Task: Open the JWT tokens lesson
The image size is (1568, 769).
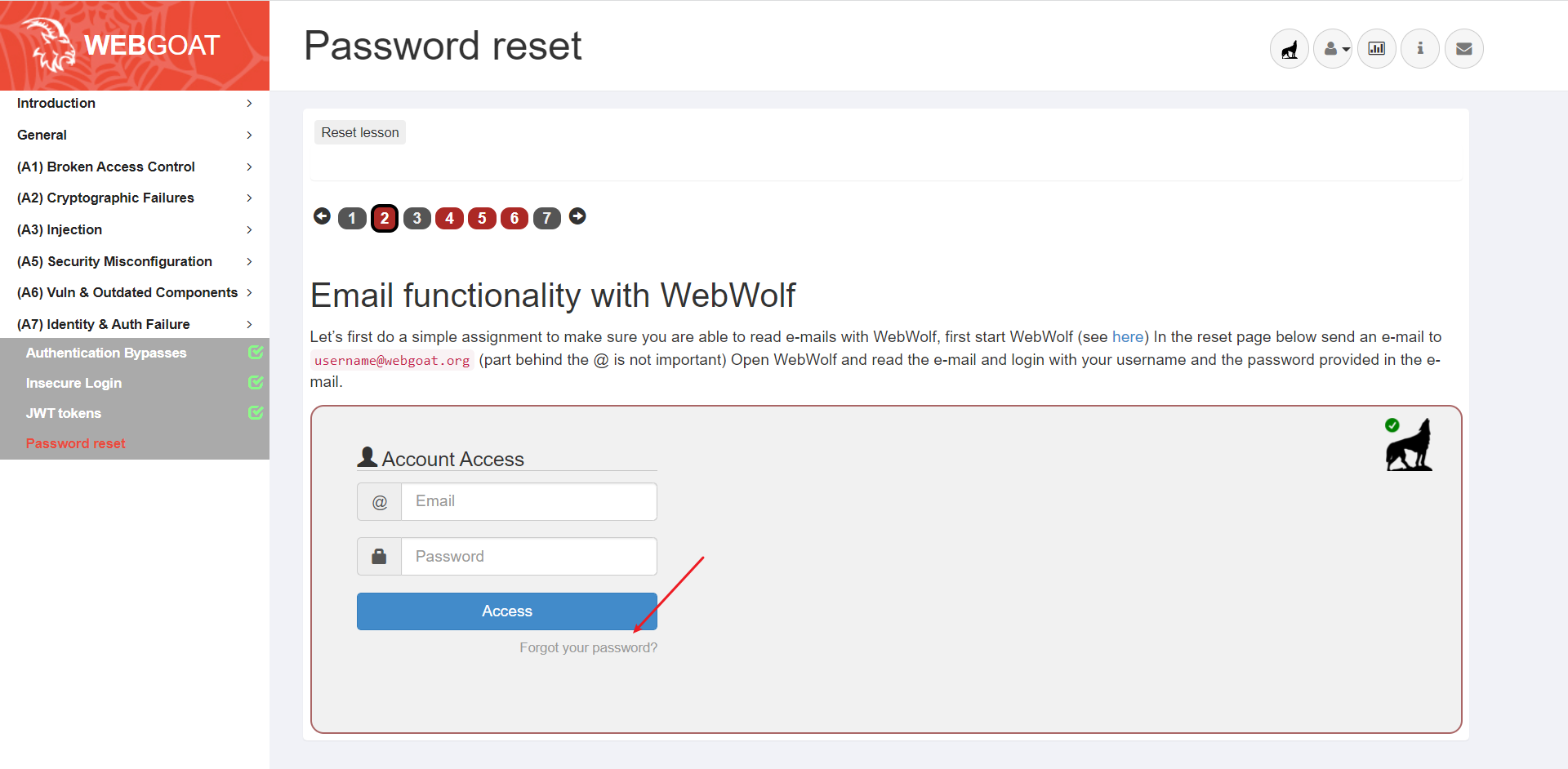Action: pos(64,413)
